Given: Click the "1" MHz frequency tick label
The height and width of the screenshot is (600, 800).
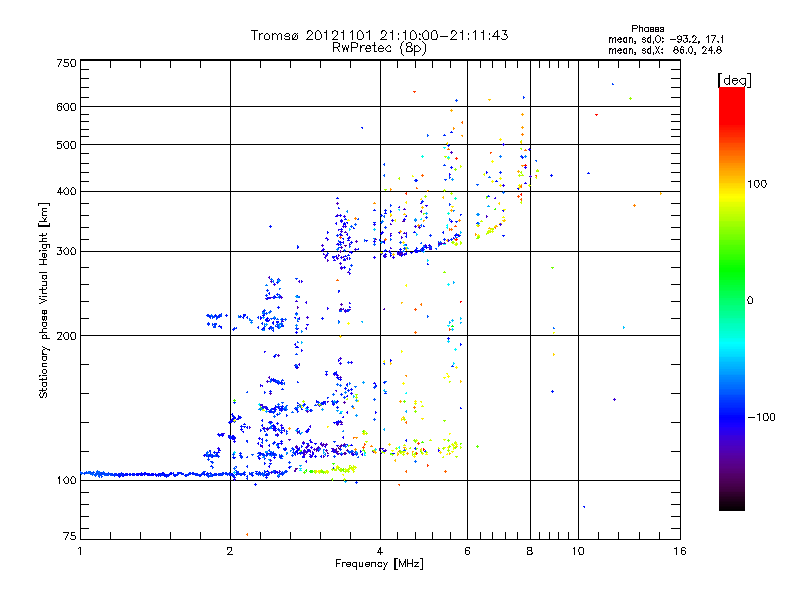Looking at the screenshot, I should pos(80,551).
